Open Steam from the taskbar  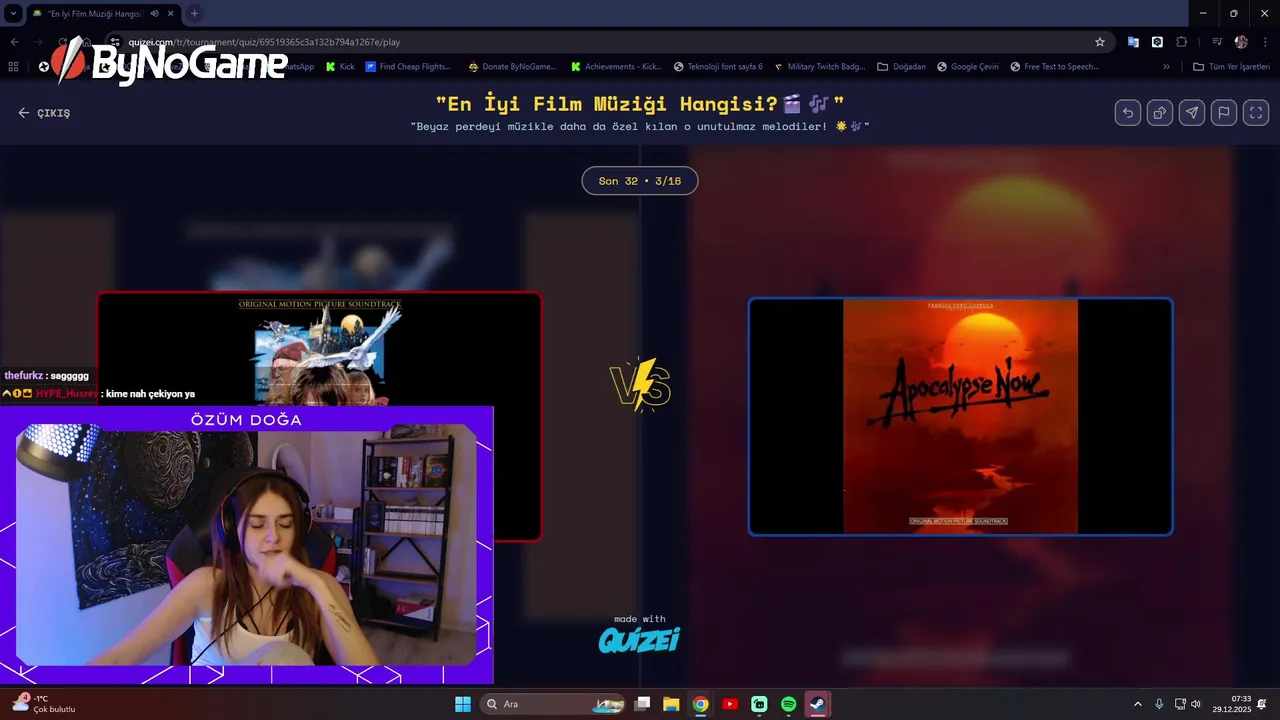tap(817, 704)
